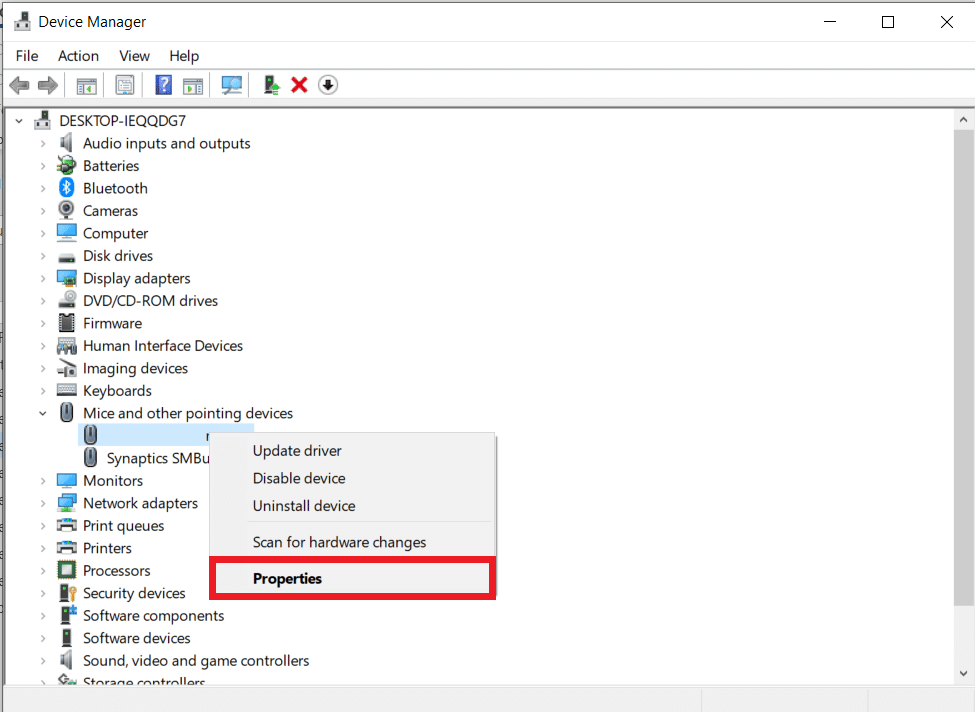The image size is (975, 712).
Task: Click the Device Manager title bar icon
Action: (22, 21)
